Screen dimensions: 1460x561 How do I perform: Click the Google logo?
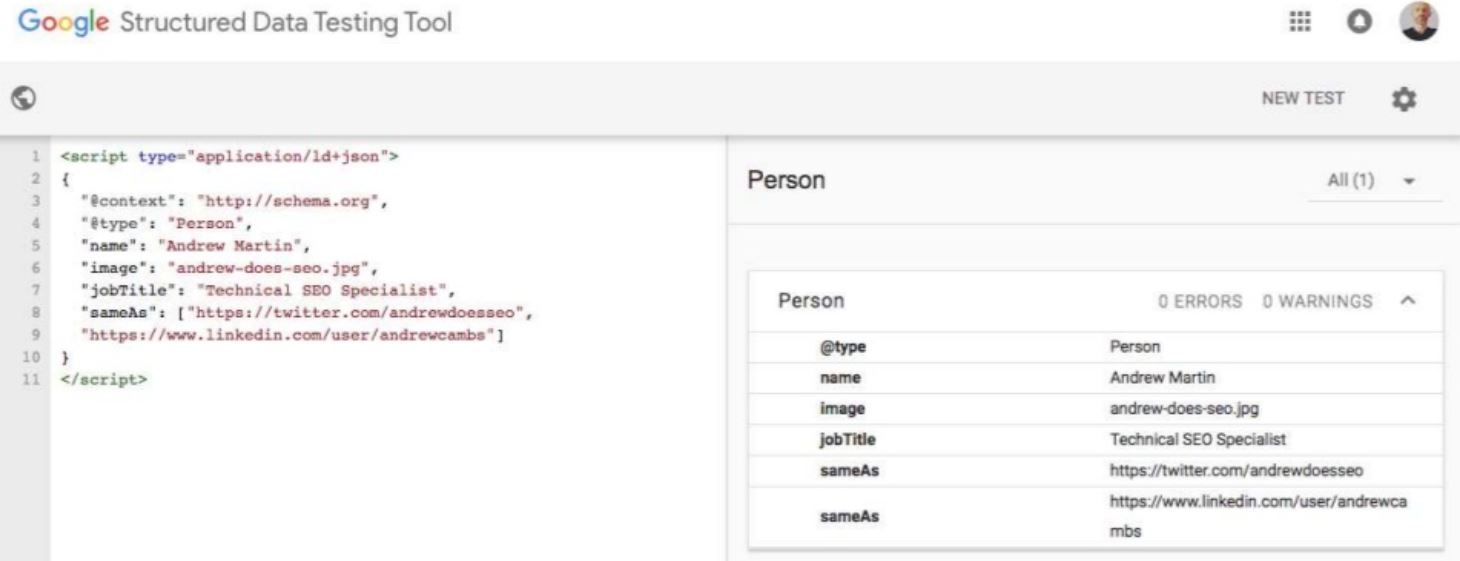63,22
